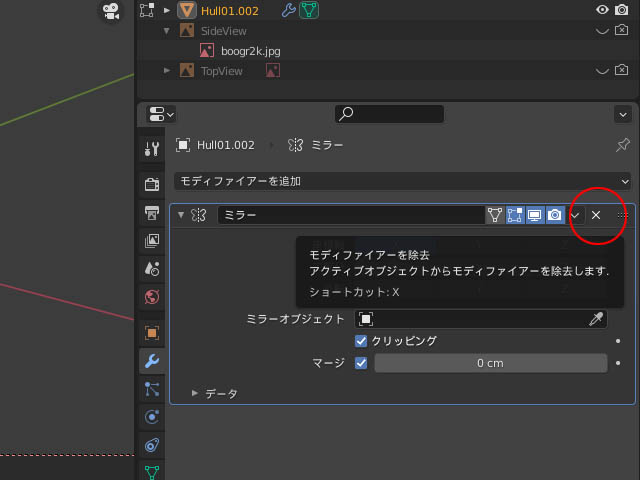The height and width of the screenshot is (480, 640).
Task: Click Hull01.002 mesh data icon in outliner
Action: (309, 10)
